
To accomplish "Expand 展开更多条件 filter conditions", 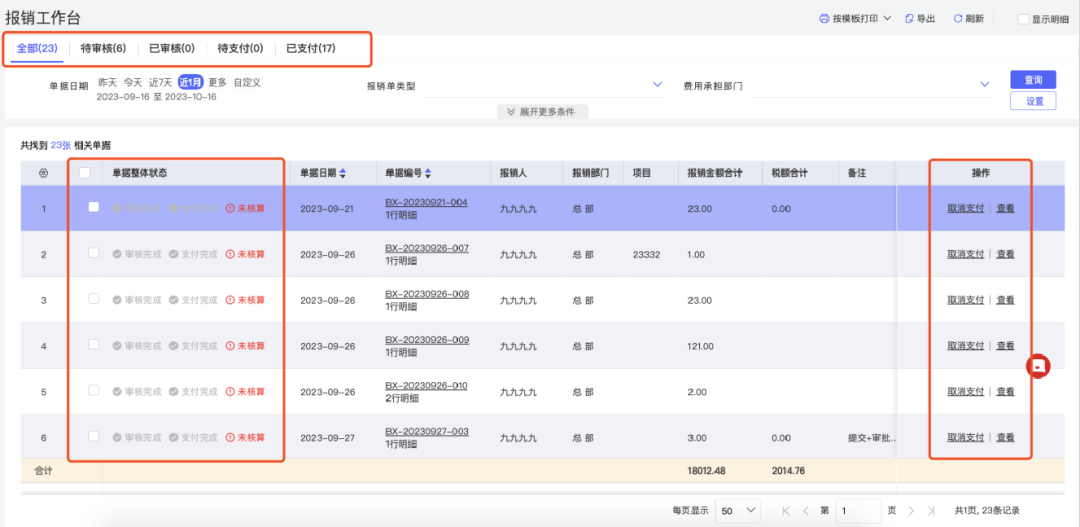I will click(x=543, y=112).
